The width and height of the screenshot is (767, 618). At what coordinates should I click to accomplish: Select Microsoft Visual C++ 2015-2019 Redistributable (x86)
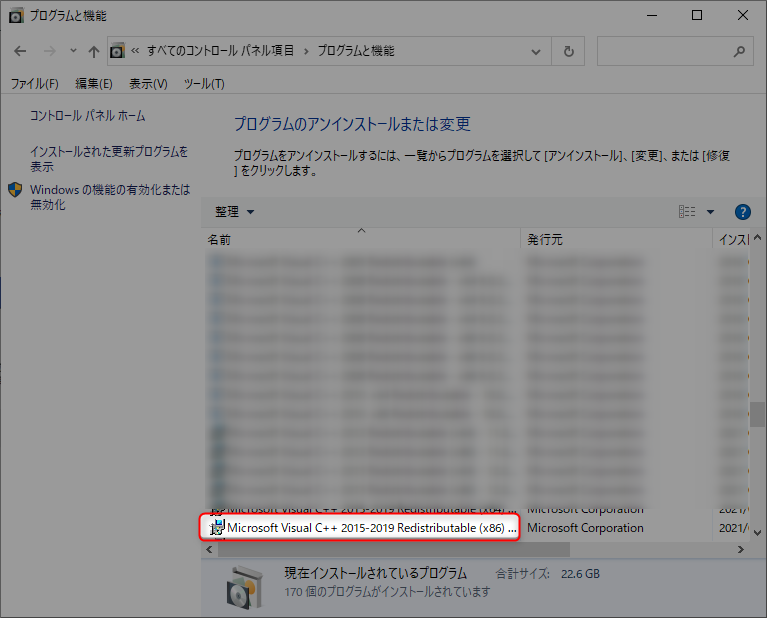tap(360, 527)
